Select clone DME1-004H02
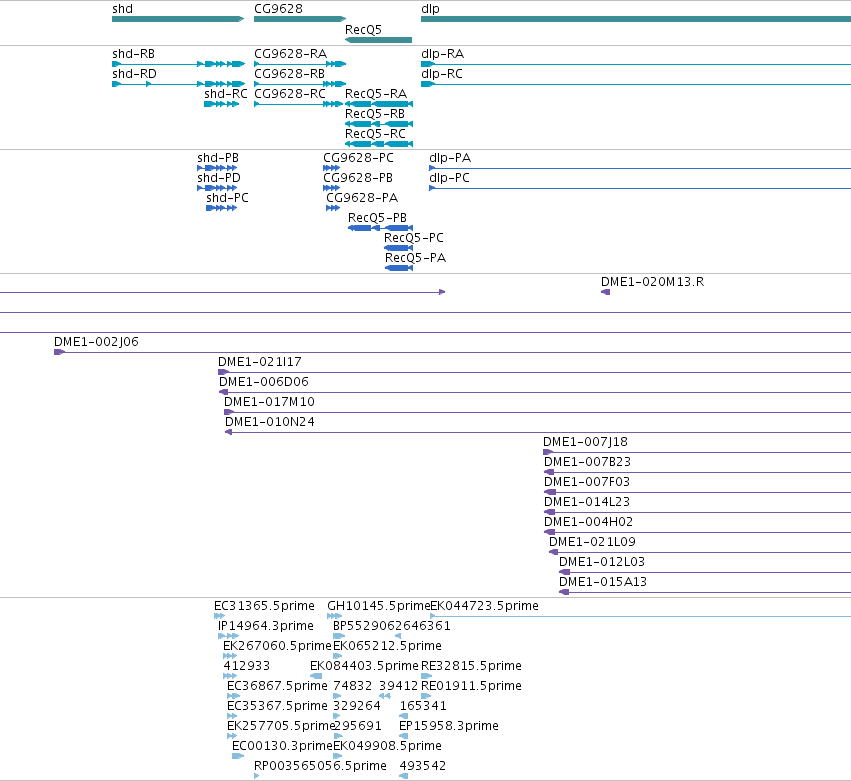 (x=588, y=523)
